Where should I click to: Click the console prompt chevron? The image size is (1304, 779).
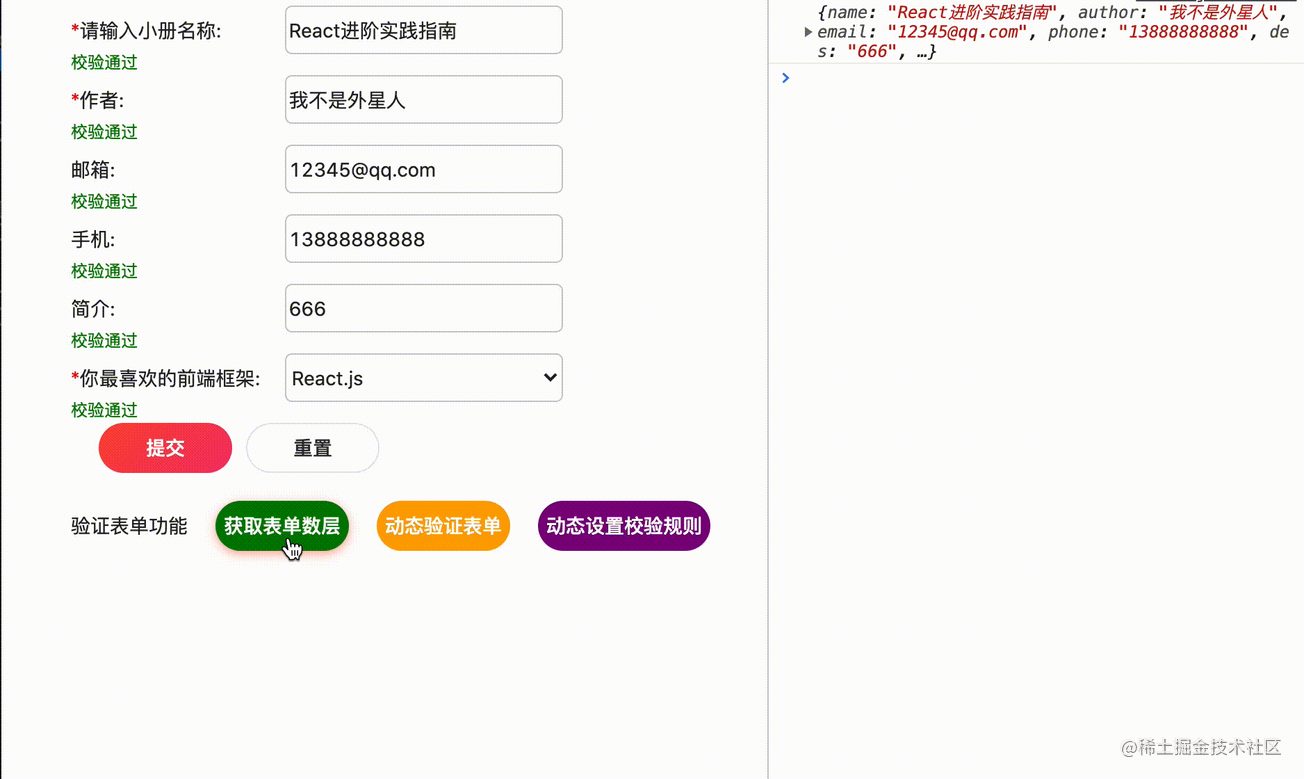point(786,78)
